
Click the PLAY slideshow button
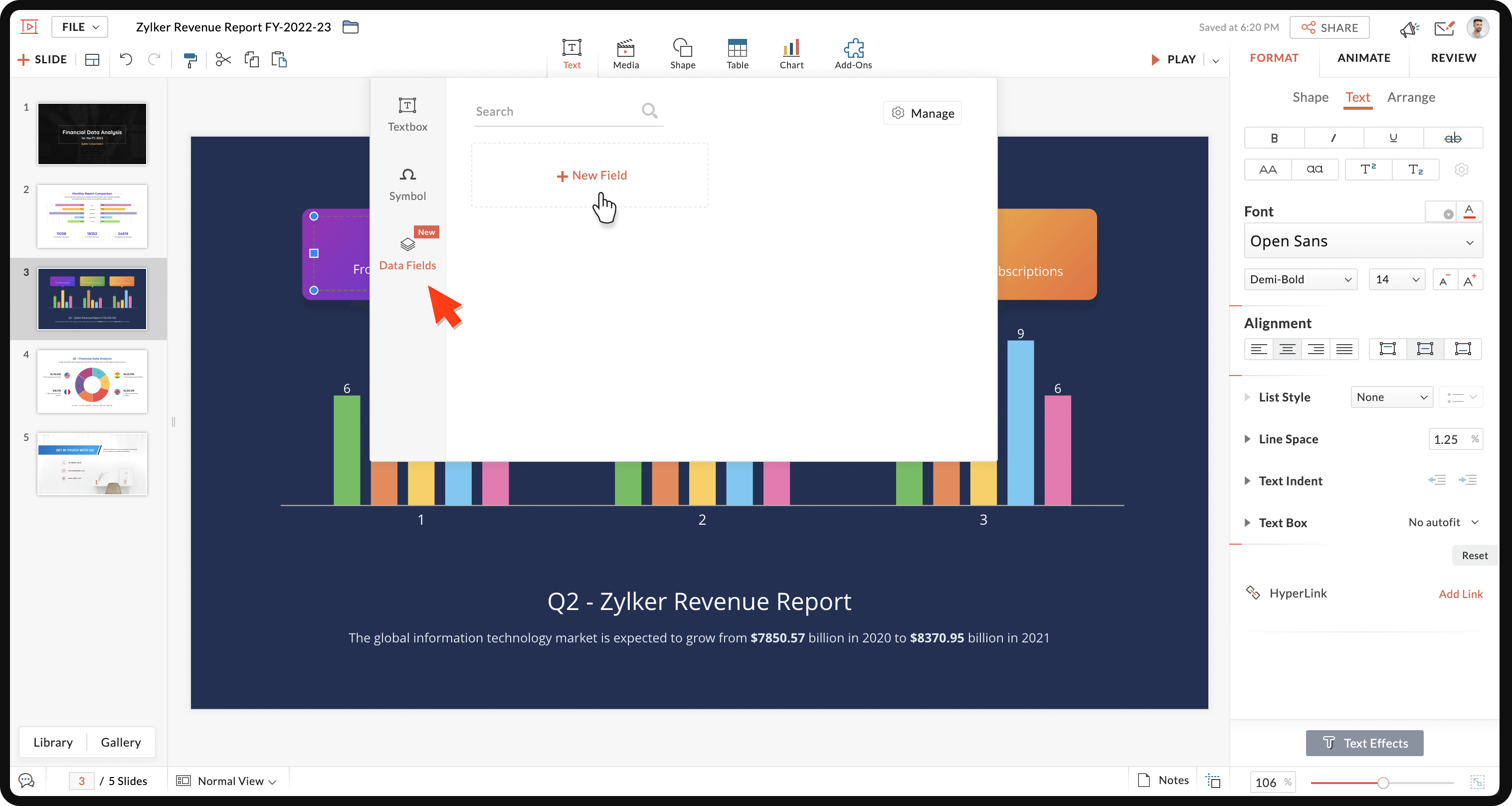click(x=1173, y=59)
